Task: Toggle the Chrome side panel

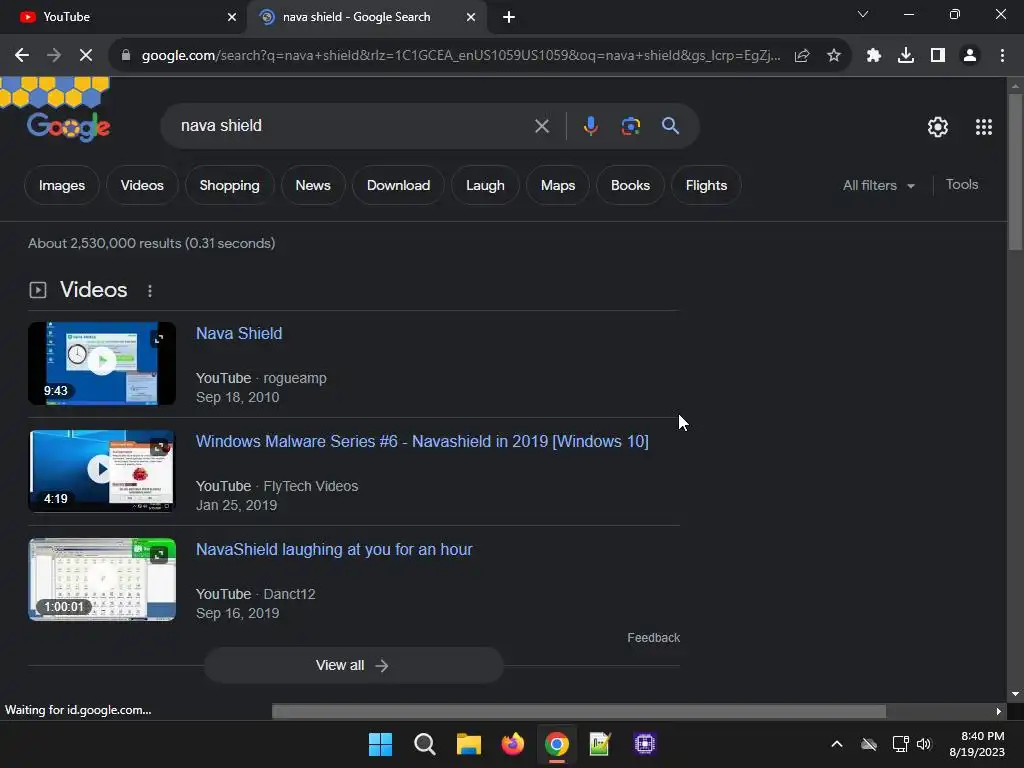Action: click(938, 56)
